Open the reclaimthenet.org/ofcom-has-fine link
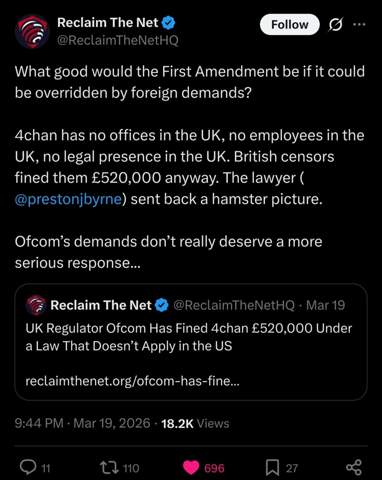 132,381
